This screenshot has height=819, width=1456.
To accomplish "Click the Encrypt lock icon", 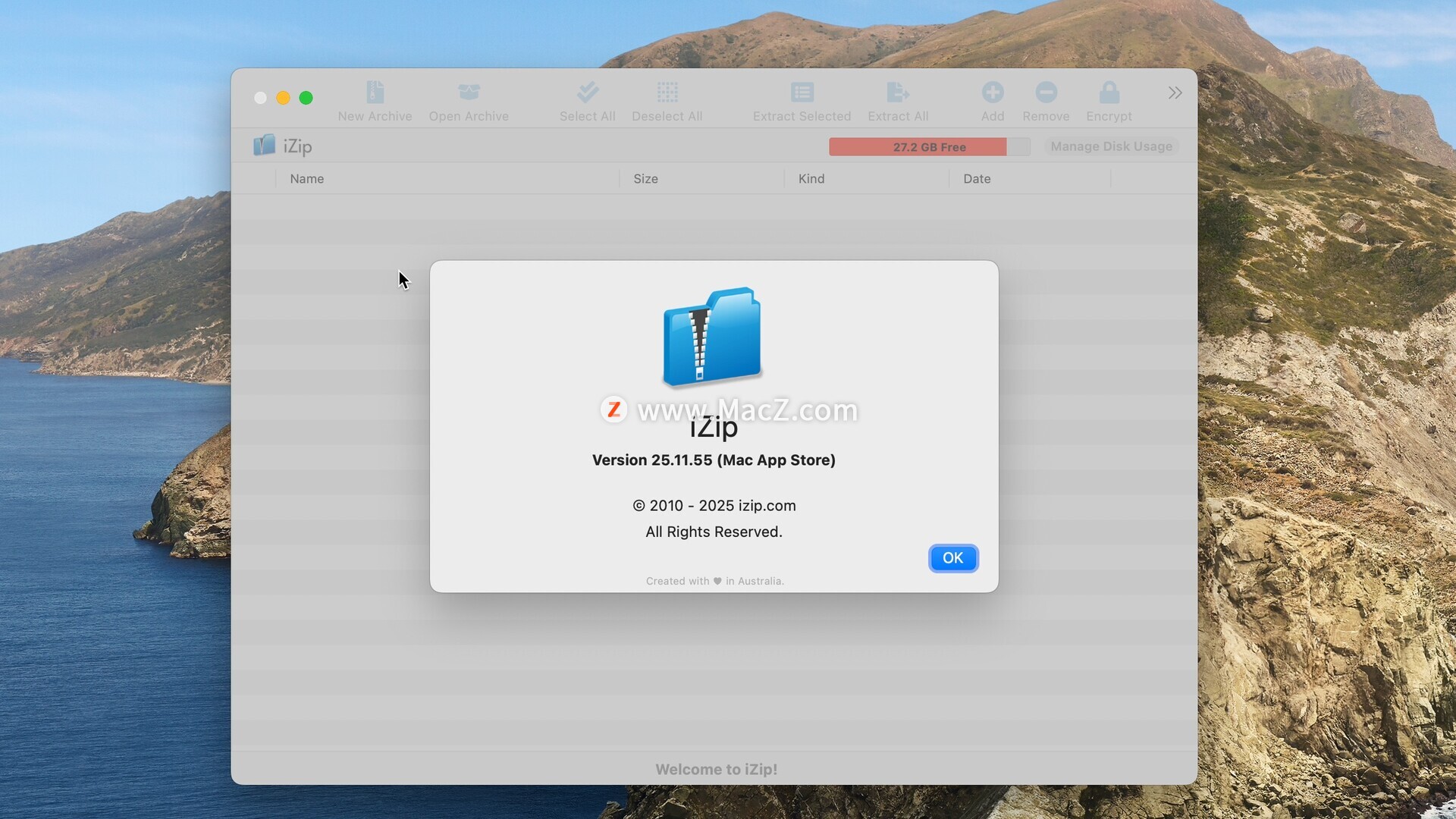I will click(x=1109, y=93).
